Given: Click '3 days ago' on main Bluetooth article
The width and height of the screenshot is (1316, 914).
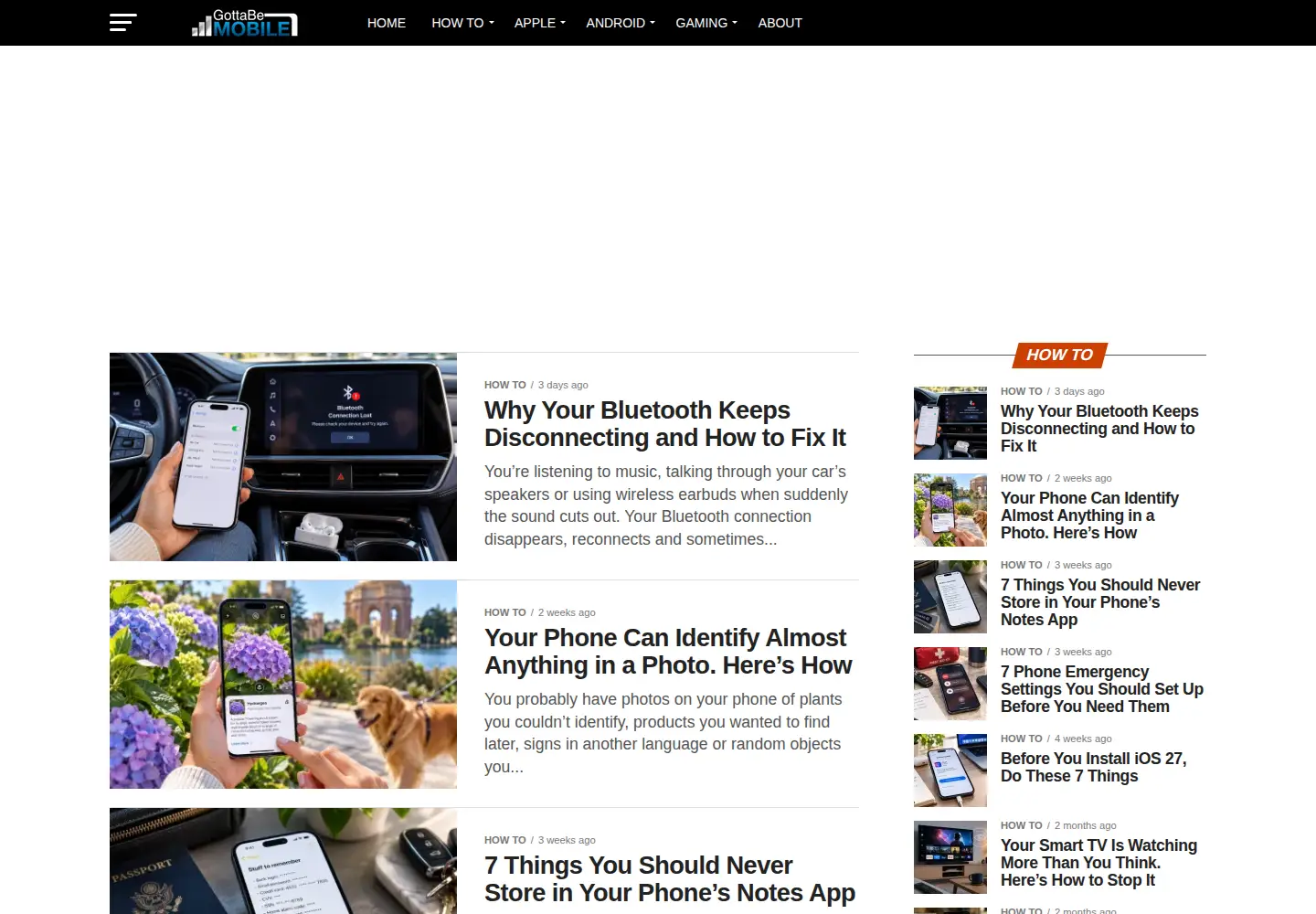Looking at the screenshot, I should (563, 385).
